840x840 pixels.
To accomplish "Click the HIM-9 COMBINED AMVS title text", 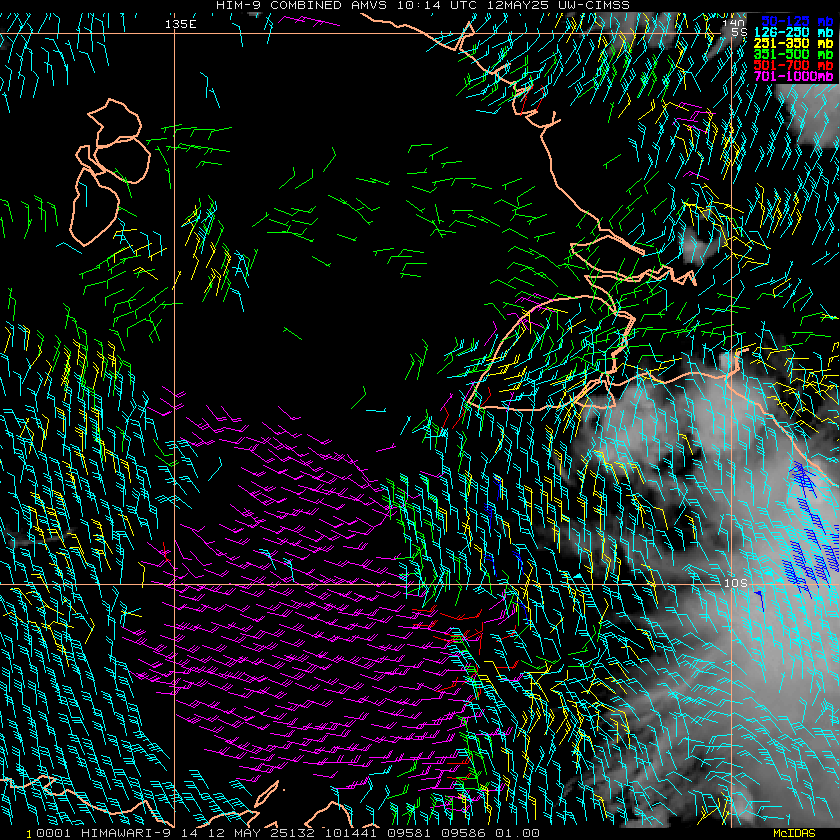I will [423, 5].
